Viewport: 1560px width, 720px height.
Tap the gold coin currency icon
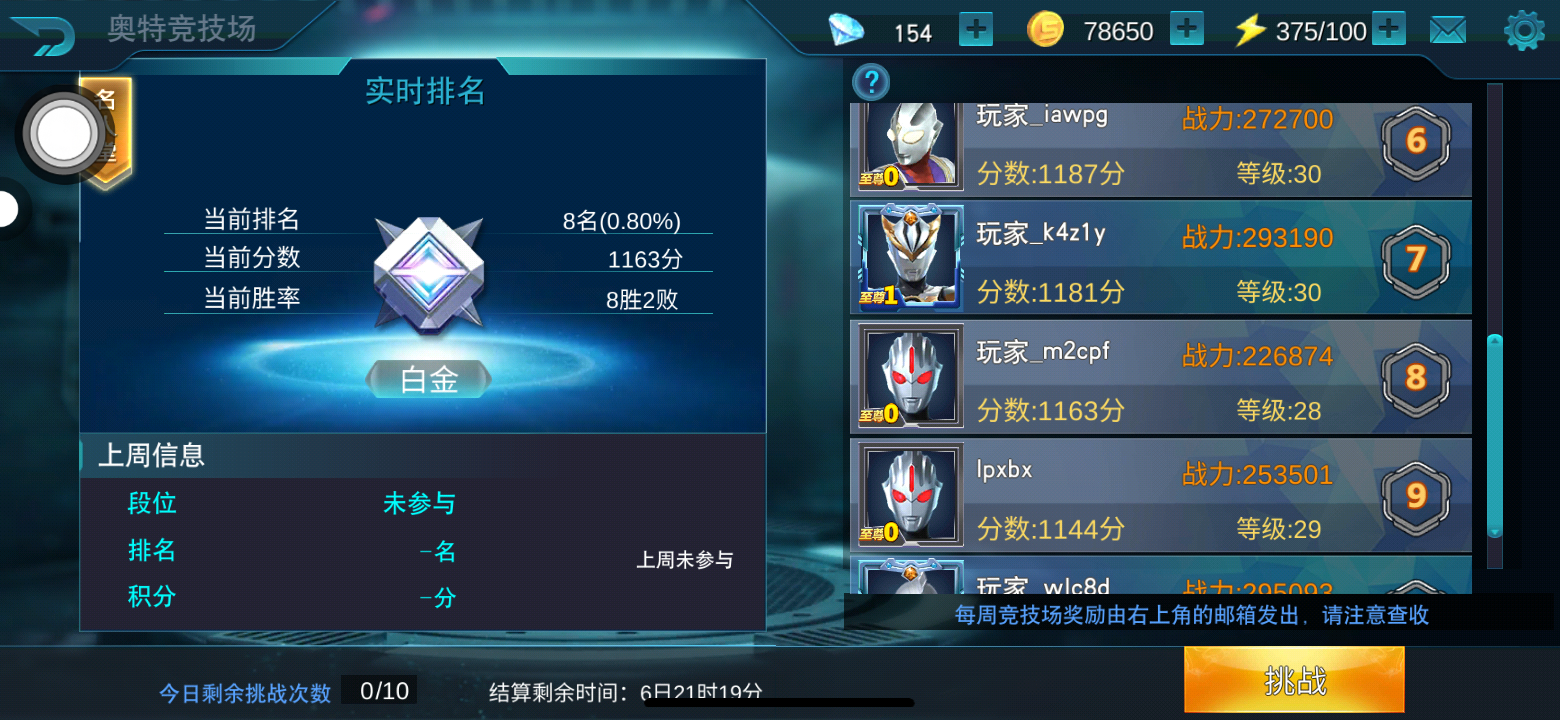[x=1045, y=30]
